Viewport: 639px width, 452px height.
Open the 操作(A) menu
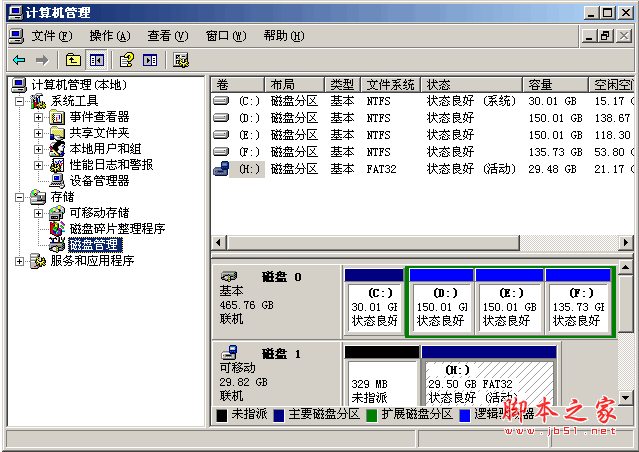pos(110,36)
